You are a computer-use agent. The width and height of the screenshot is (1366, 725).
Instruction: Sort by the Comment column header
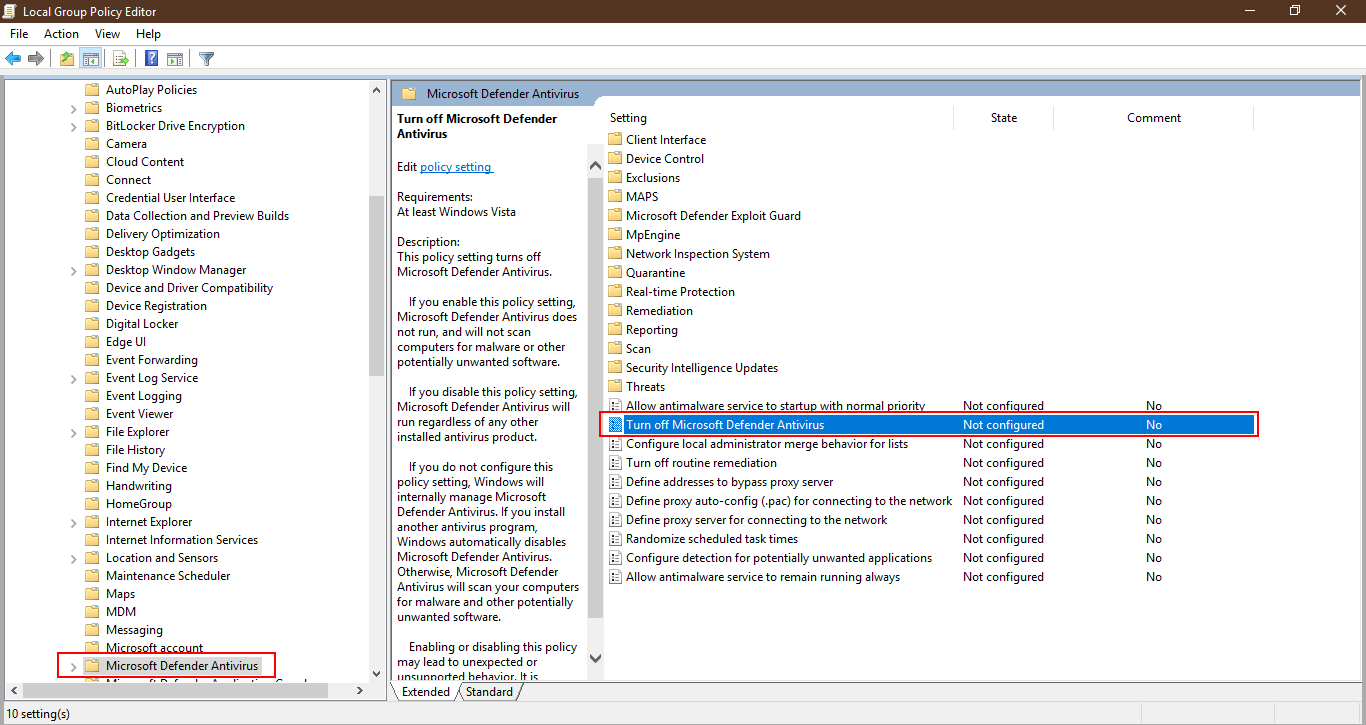click(1154, 118)
